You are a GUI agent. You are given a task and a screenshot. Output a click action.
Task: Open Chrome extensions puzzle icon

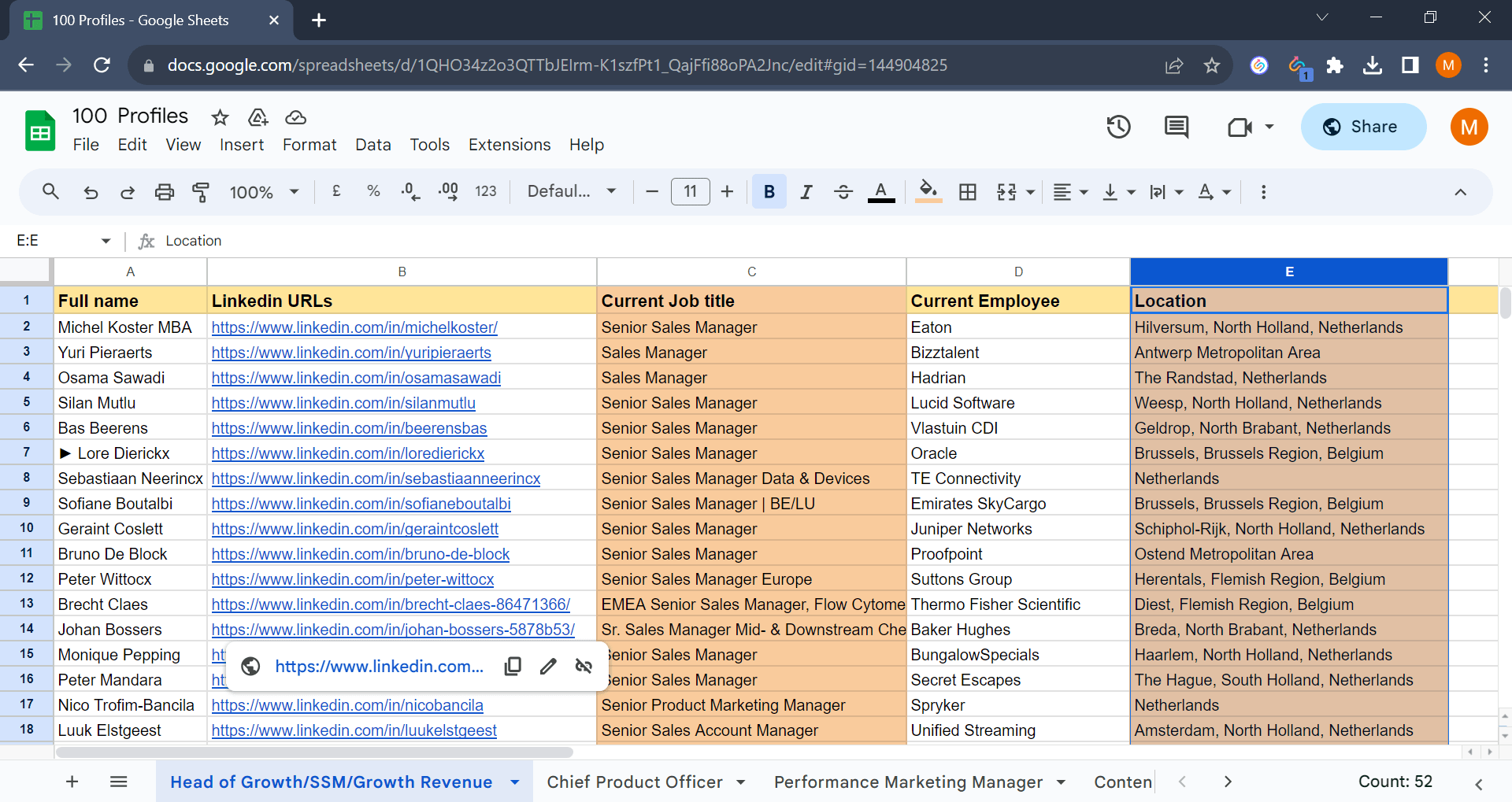tap(1335, 65)
